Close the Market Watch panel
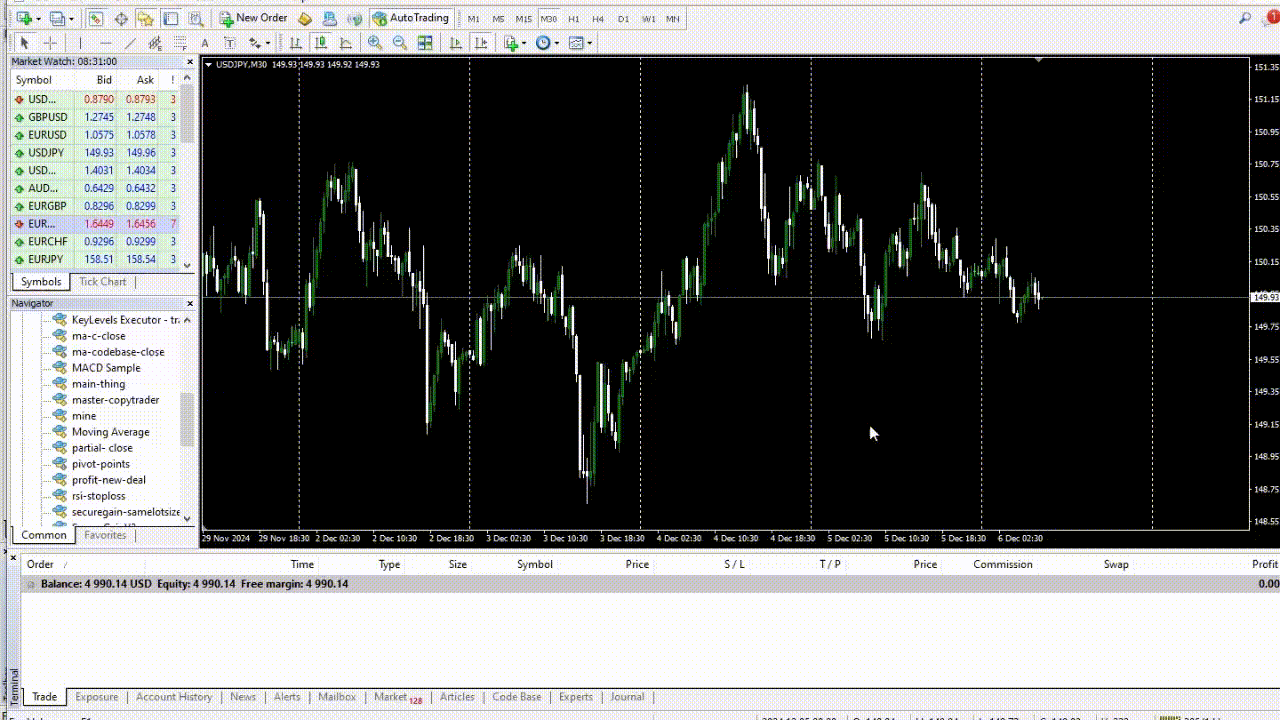The width and height of the screenshot is (1280, 720). click(190, 61)
